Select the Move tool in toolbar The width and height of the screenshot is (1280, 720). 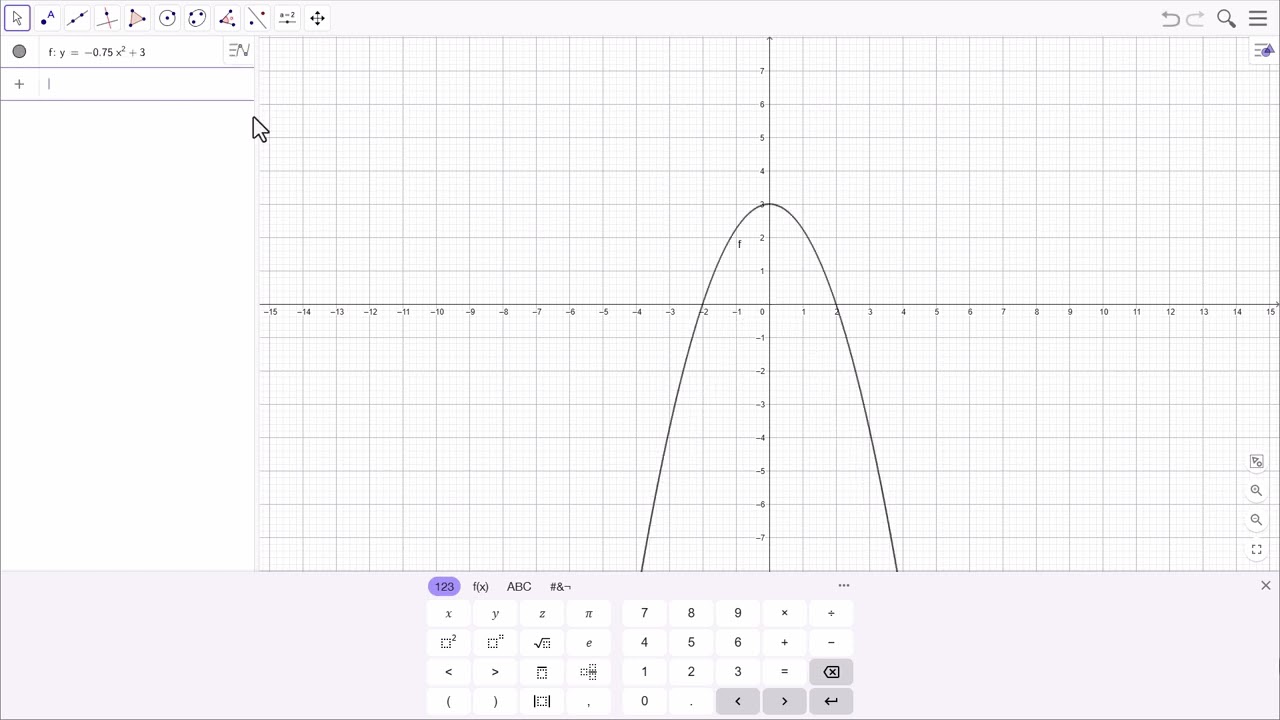17,18
